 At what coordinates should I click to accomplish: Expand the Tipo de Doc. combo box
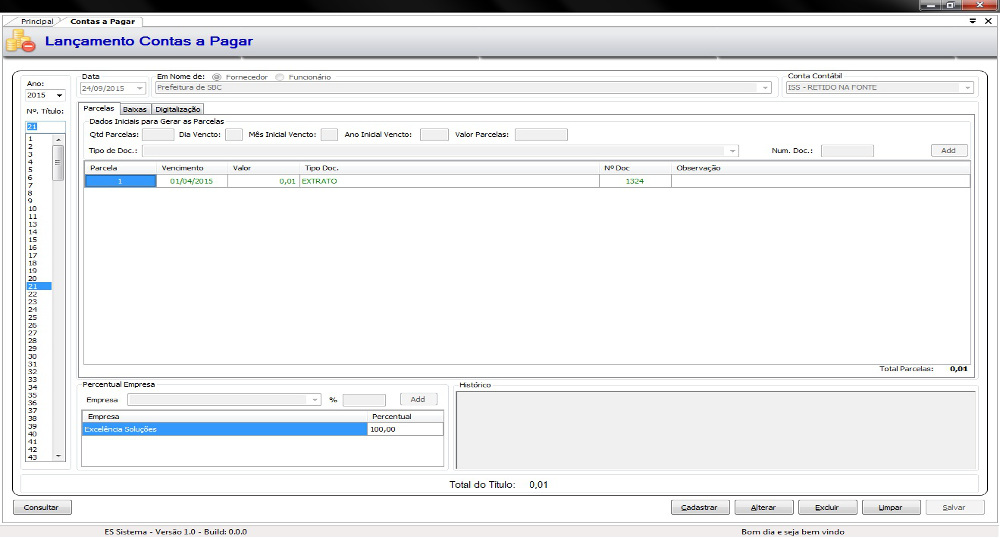pyautogui.click(x=733, y=151)
